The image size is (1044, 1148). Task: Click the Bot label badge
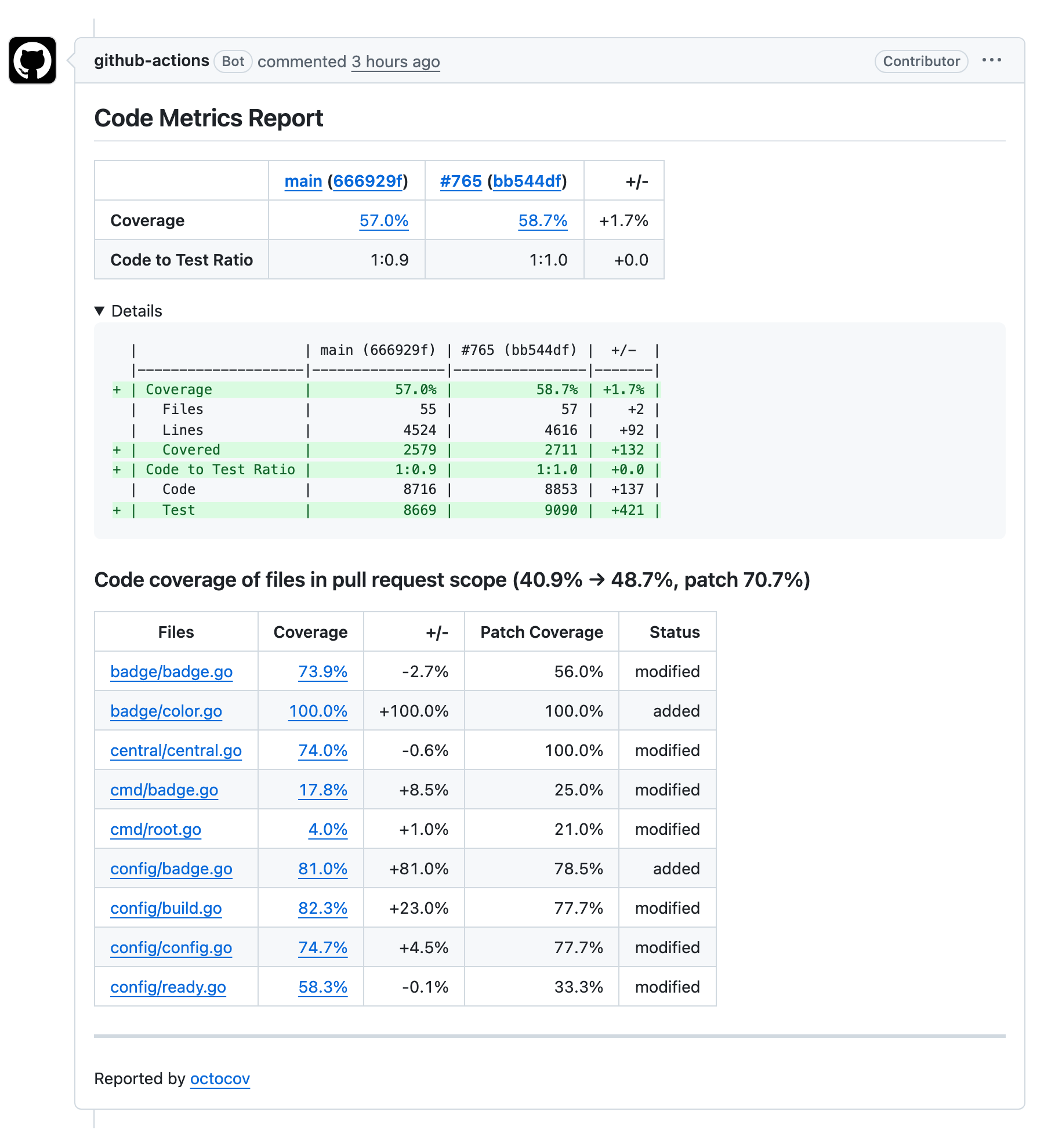[233, 61]
